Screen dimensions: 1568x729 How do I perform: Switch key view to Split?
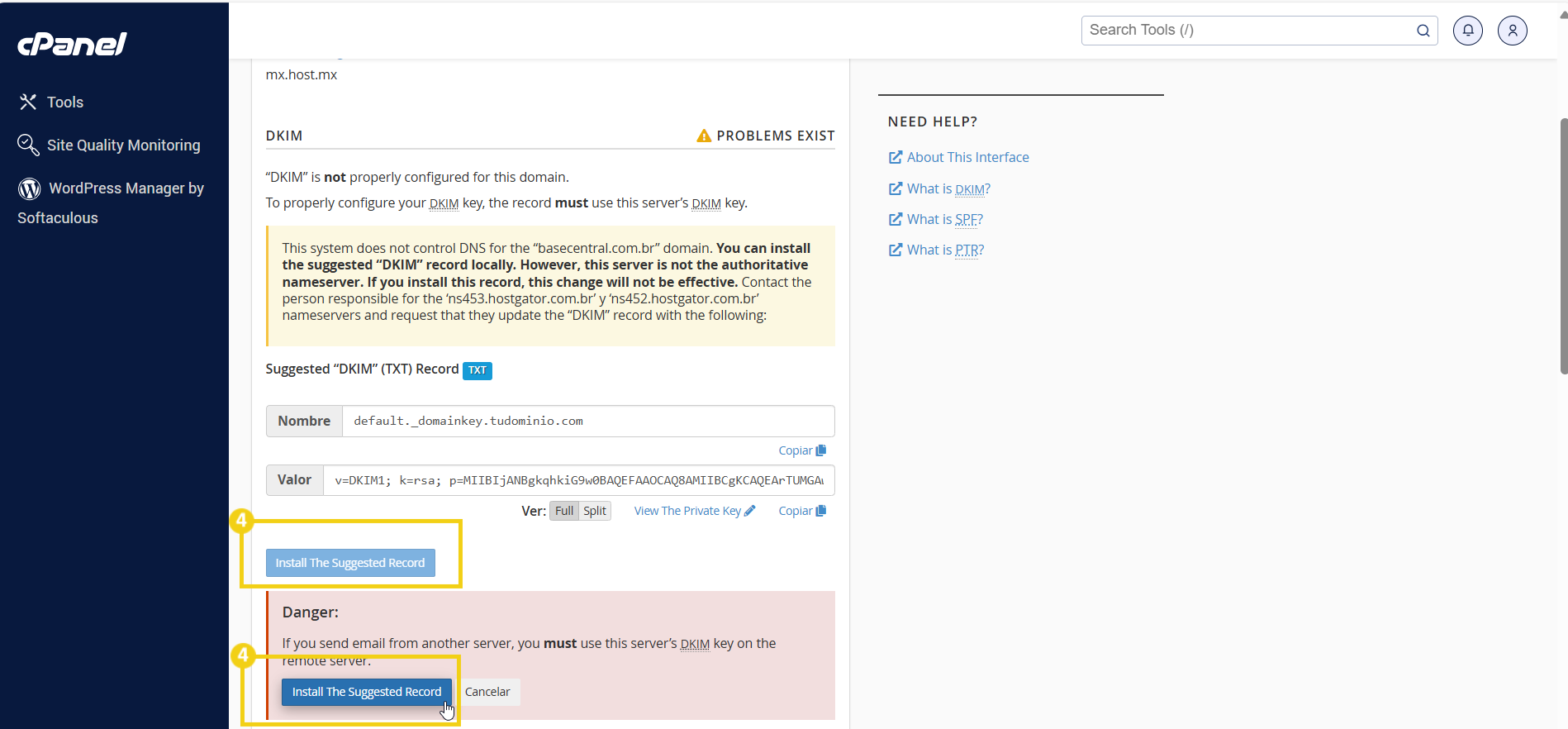[x=595, y=511]
